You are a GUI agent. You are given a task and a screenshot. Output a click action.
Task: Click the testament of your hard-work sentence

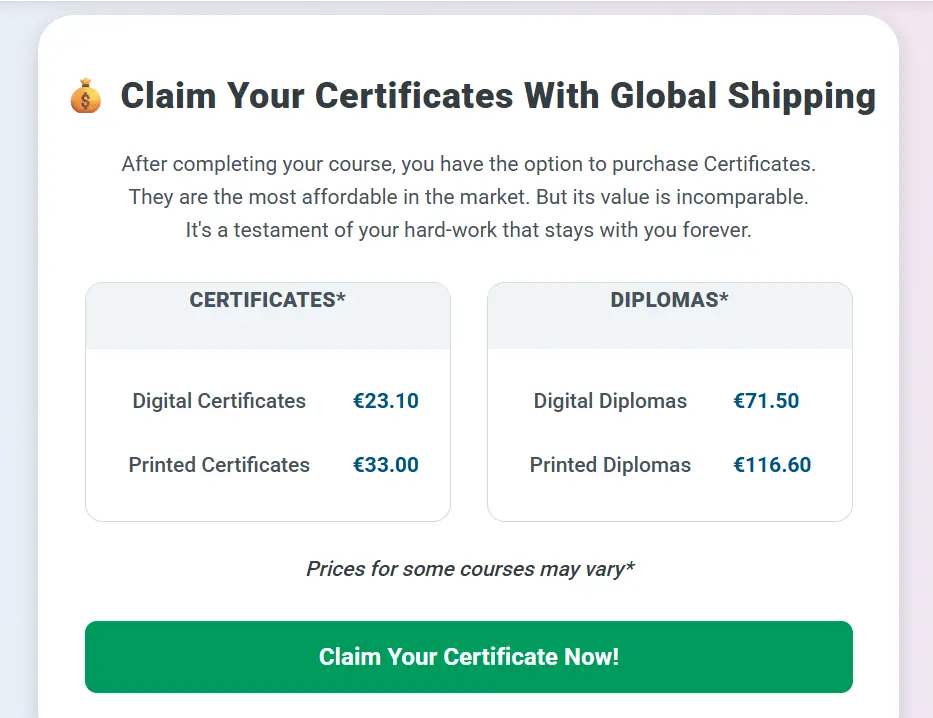468,230
